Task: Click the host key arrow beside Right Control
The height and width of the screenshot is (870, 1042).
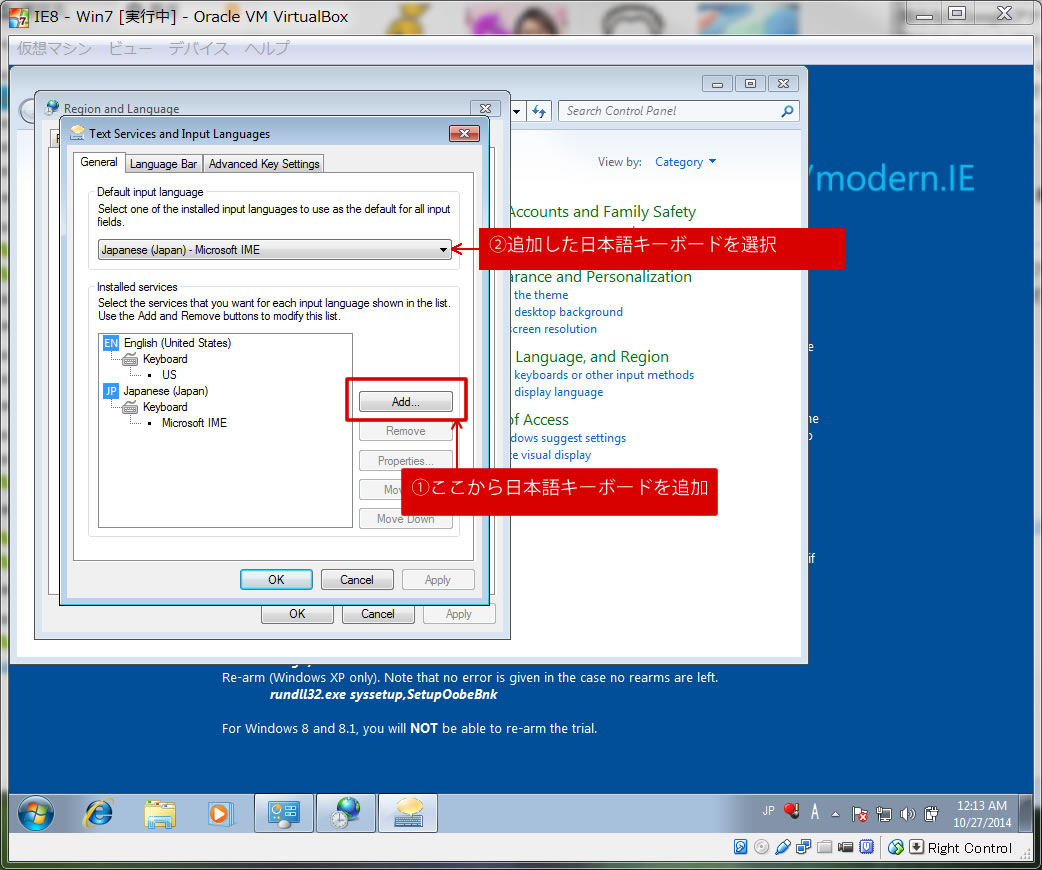Action: [916, 847]
